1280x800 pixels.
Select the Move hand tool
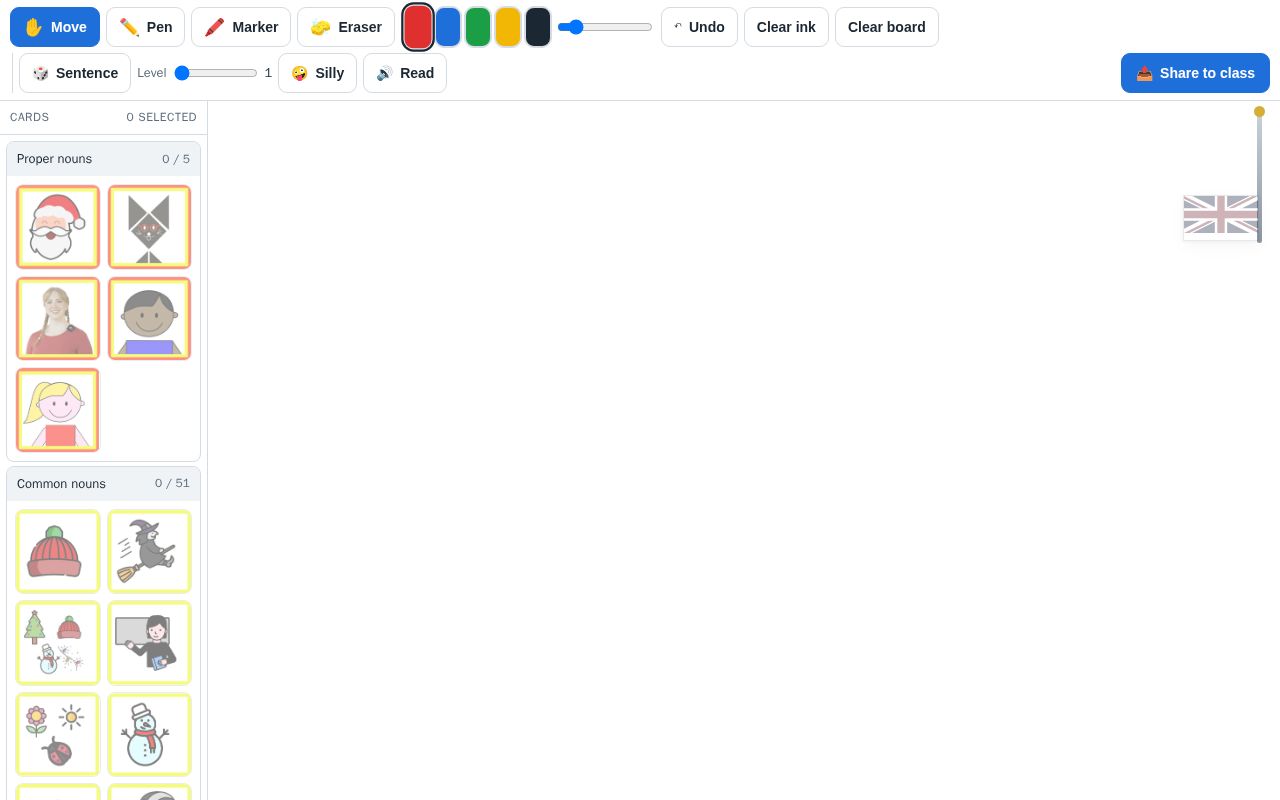(x=55, y=27)
